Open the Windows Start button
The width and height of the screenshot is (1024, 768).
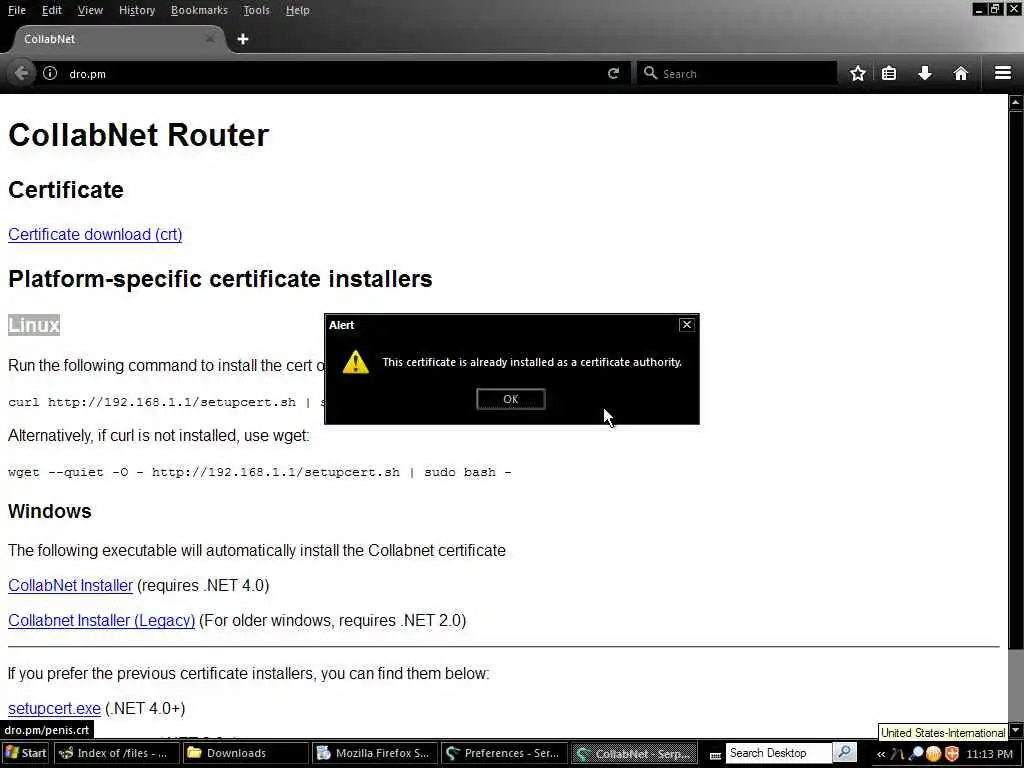coord(25,753)
